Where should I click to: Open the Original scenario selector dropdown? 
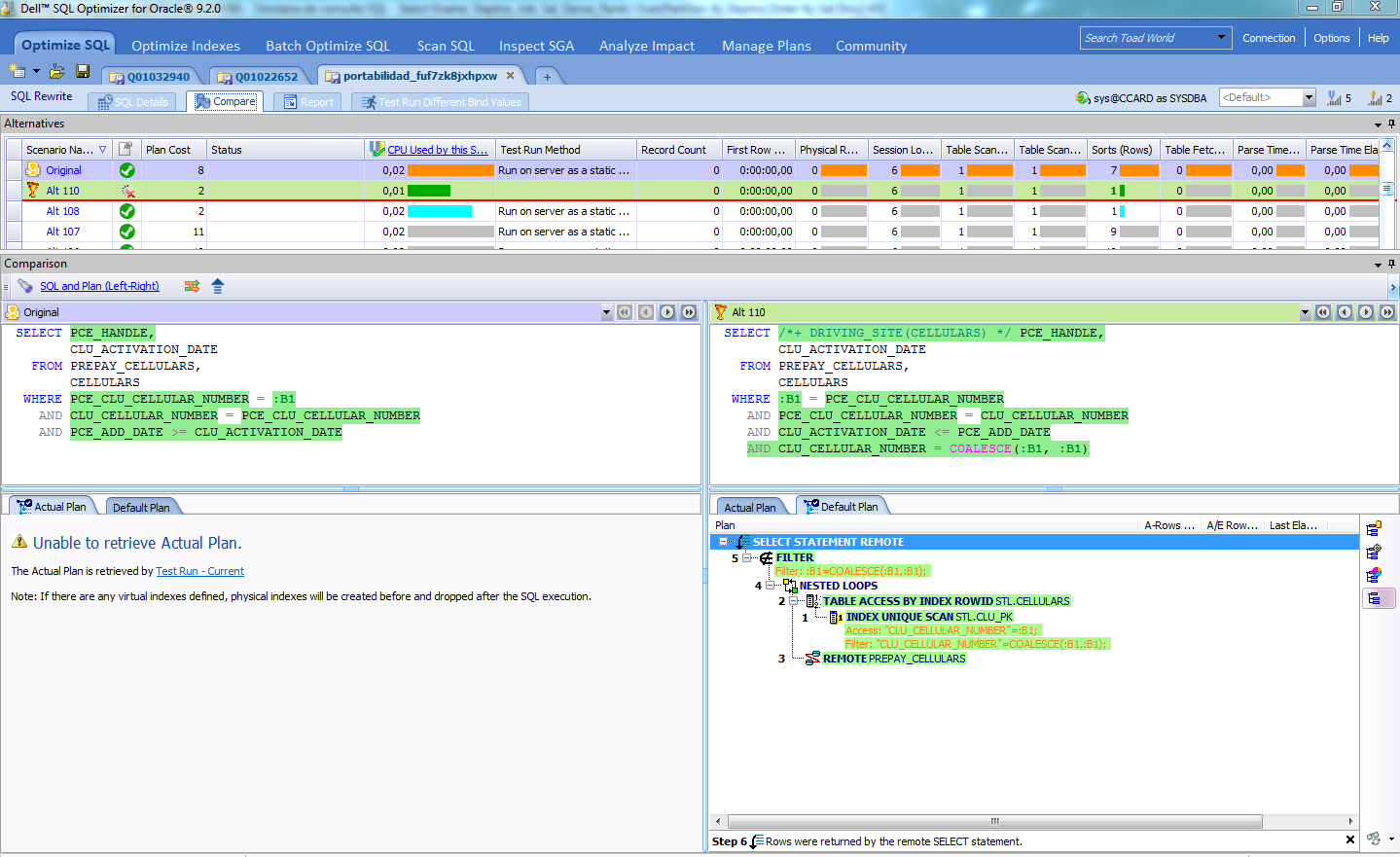[607, 312]
